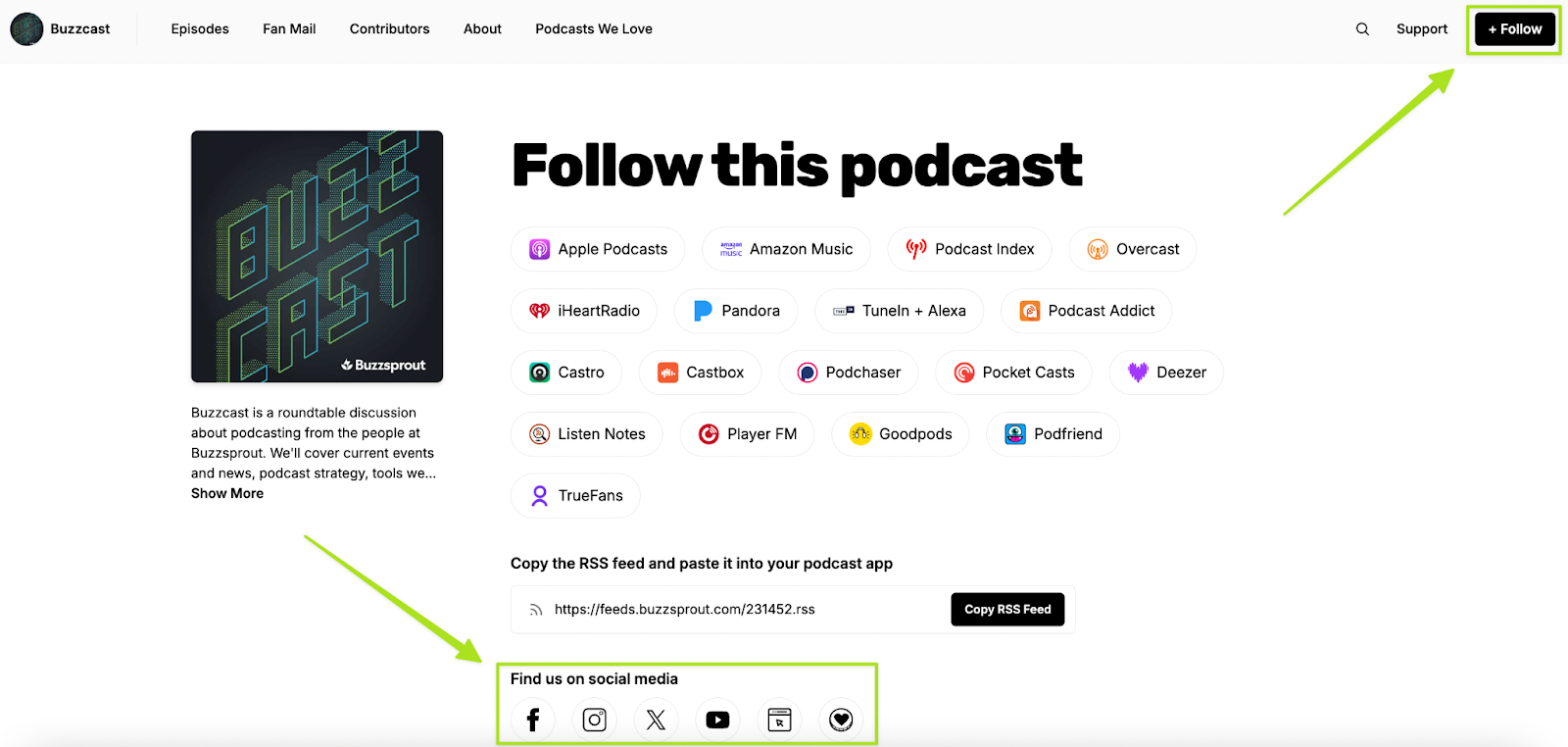This screenshot has height=747, width=1568.
Task: Go to the Fan Mail page
Action: pos(289,29)
